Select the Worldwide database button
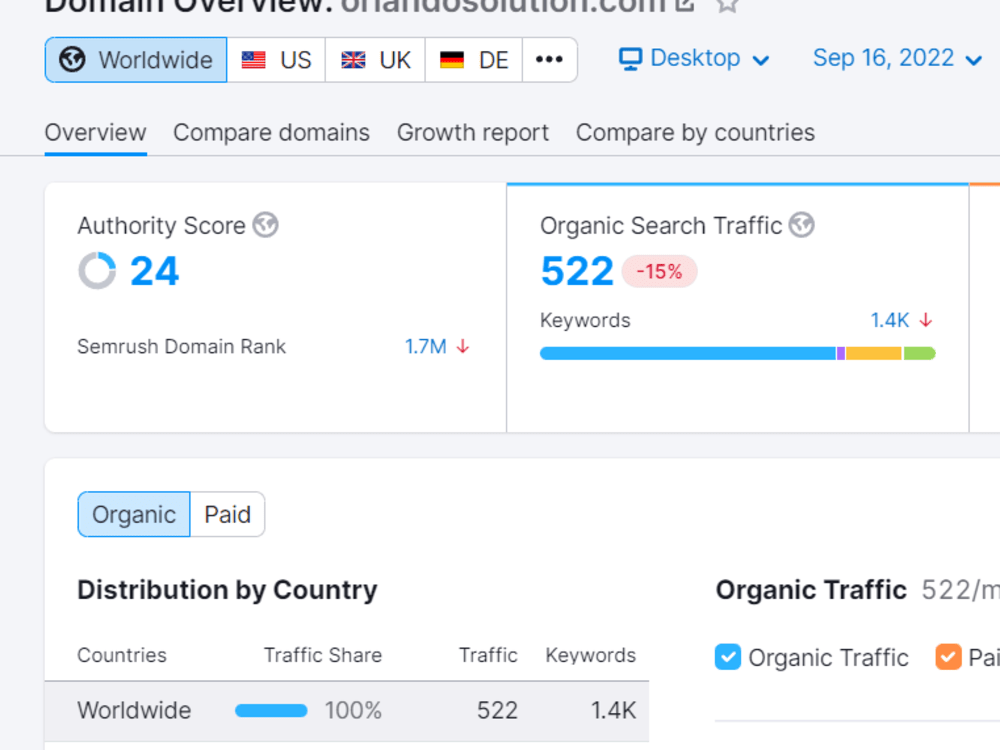The width and height of the screenshot is (1000, 750). click(x=136, y=60)
